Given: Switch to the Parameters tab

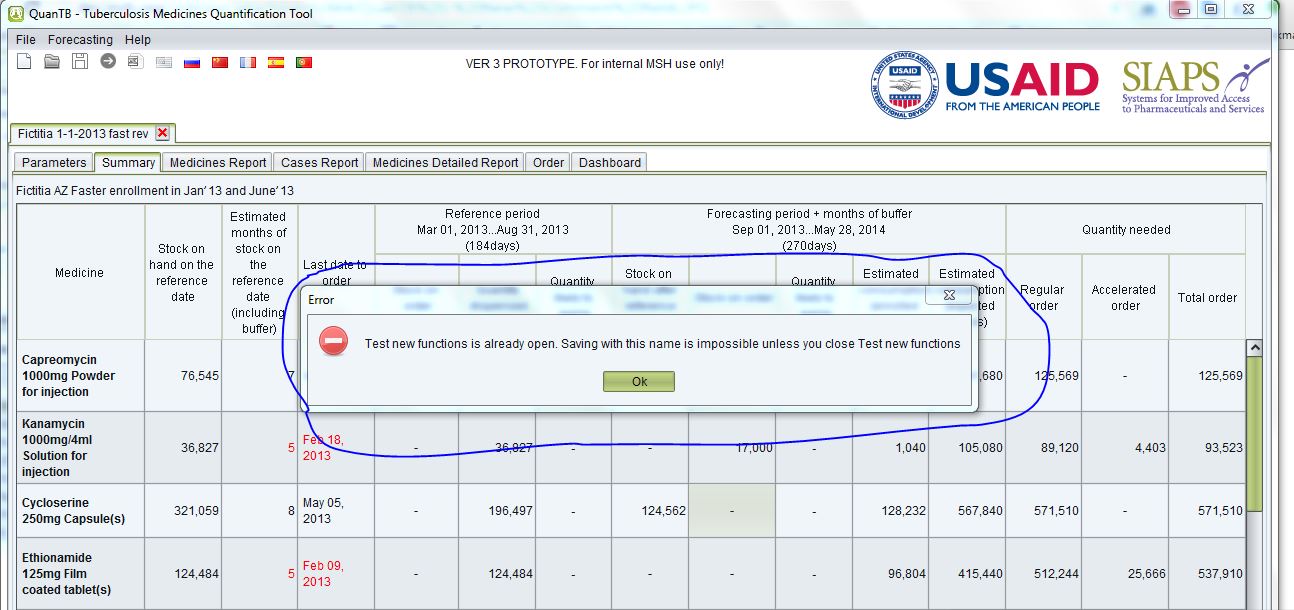Looking at the screenshot, I should [x=54, y=162].
